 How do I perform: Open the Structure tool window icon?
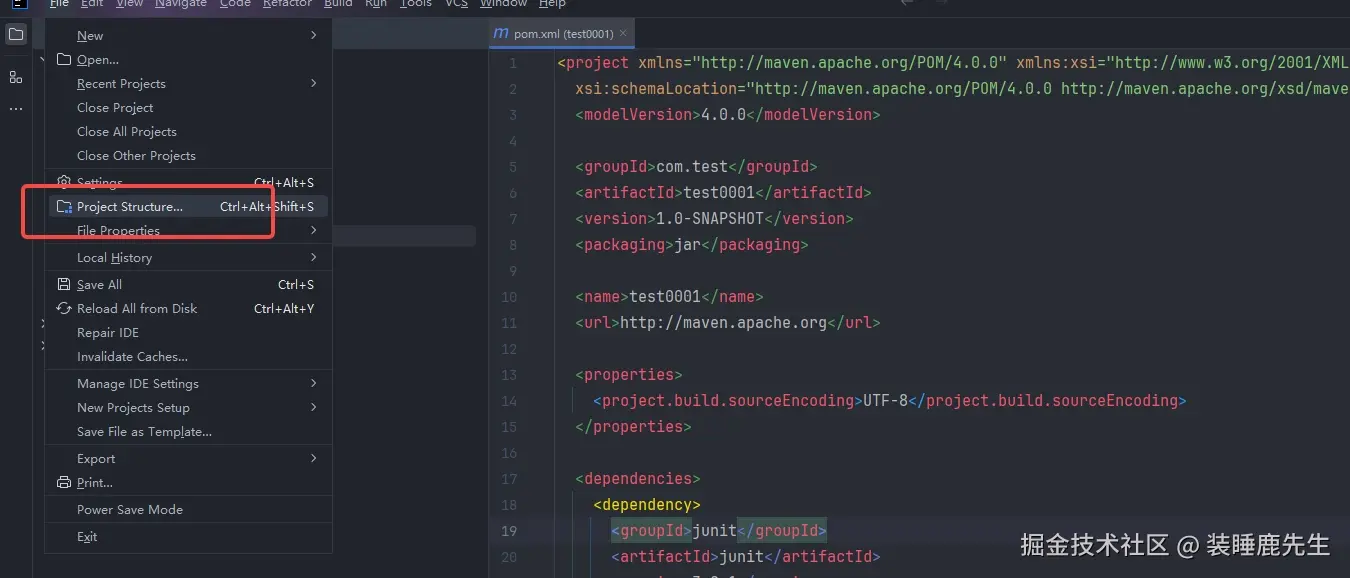[16, 77]
